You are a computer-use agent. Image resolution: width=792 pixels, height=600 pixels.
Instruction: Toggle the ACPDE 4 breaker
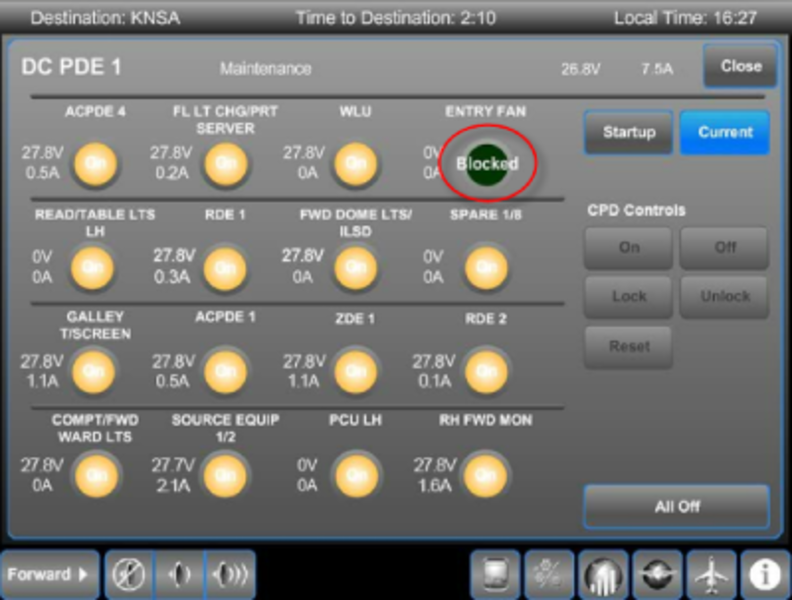(x=96, y=164)
